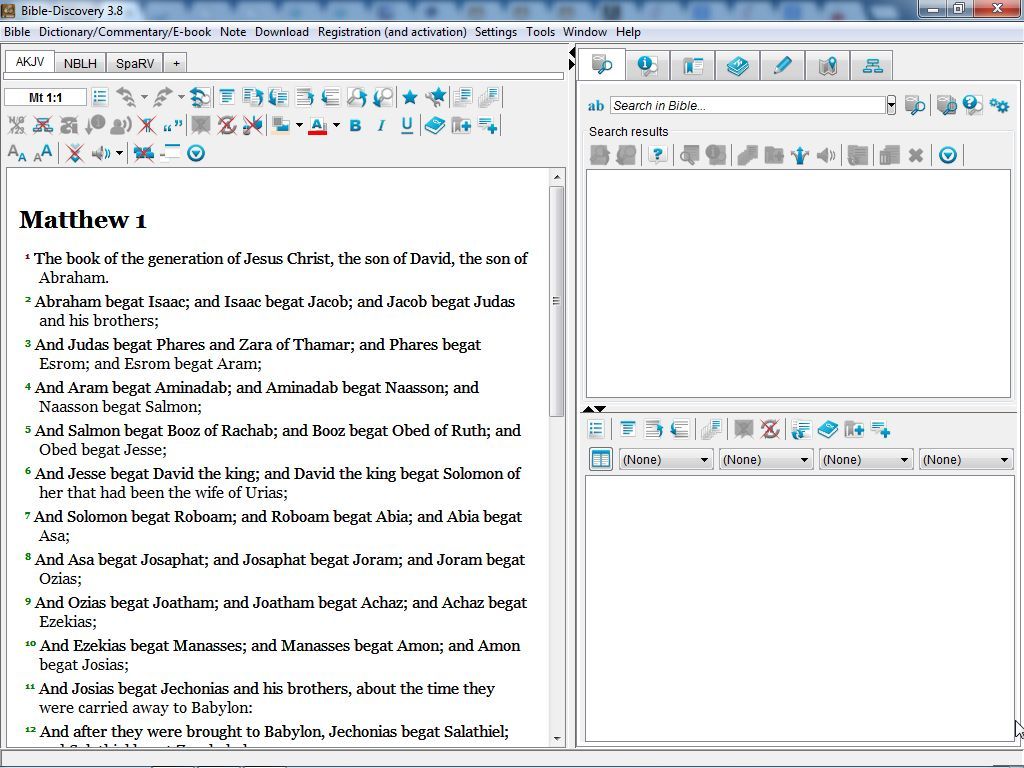Open the Tools menu
This screenshot has width=1024, height=768.
pyautogui.click(x=540, y=32)
